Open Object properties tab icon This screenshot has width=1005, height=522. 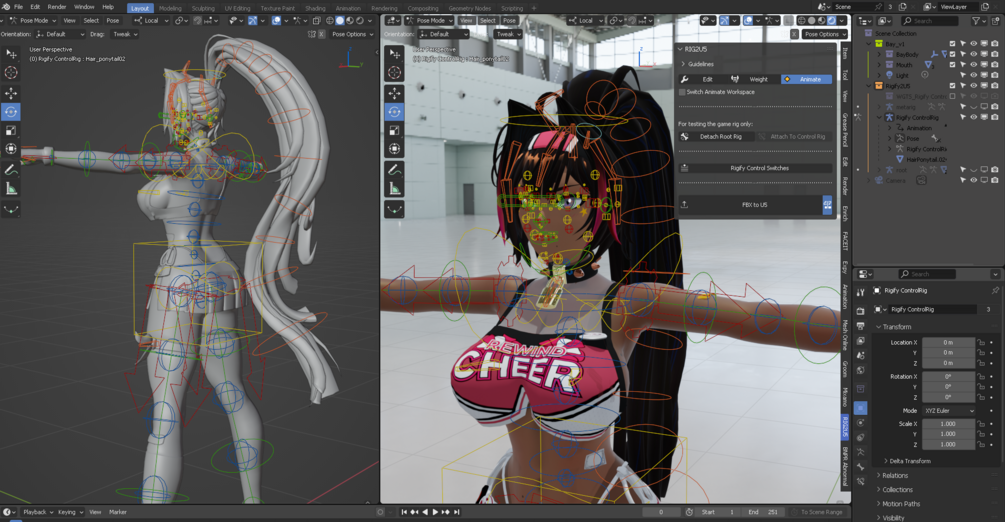point(861,407)
